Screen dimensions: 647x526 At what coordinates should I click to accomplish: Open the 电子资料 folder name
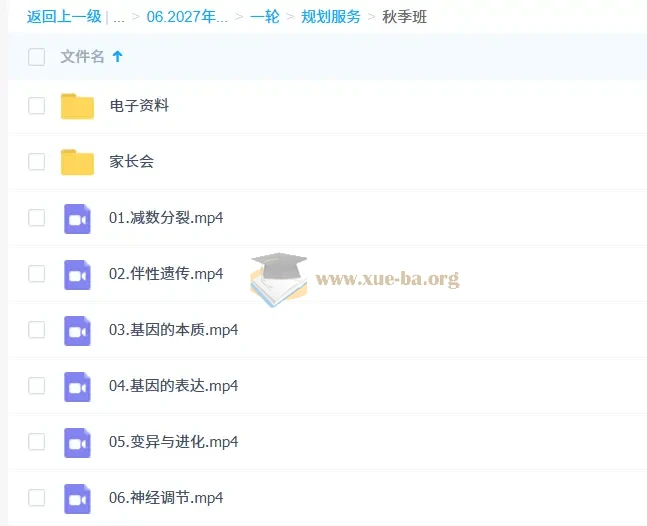(139, 106)
